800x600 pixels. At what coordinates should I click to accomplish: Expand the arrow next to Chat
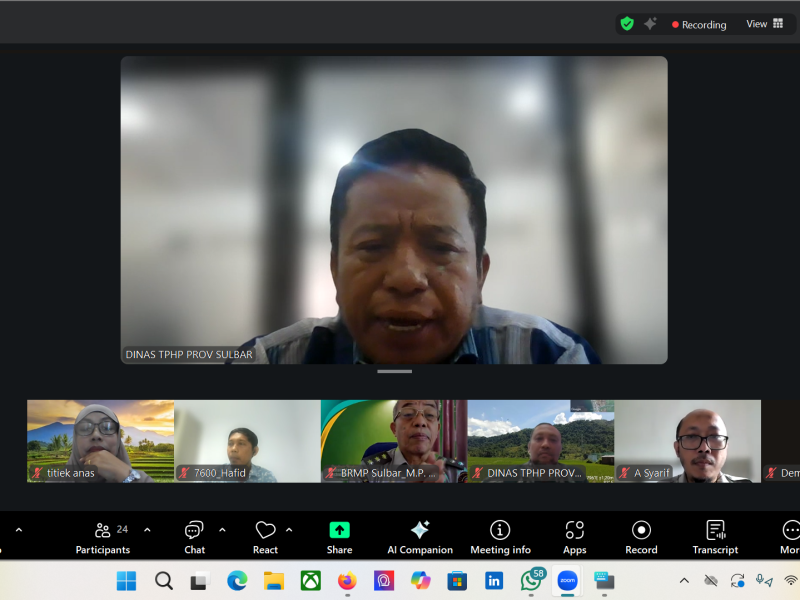(x=222, y=530)
